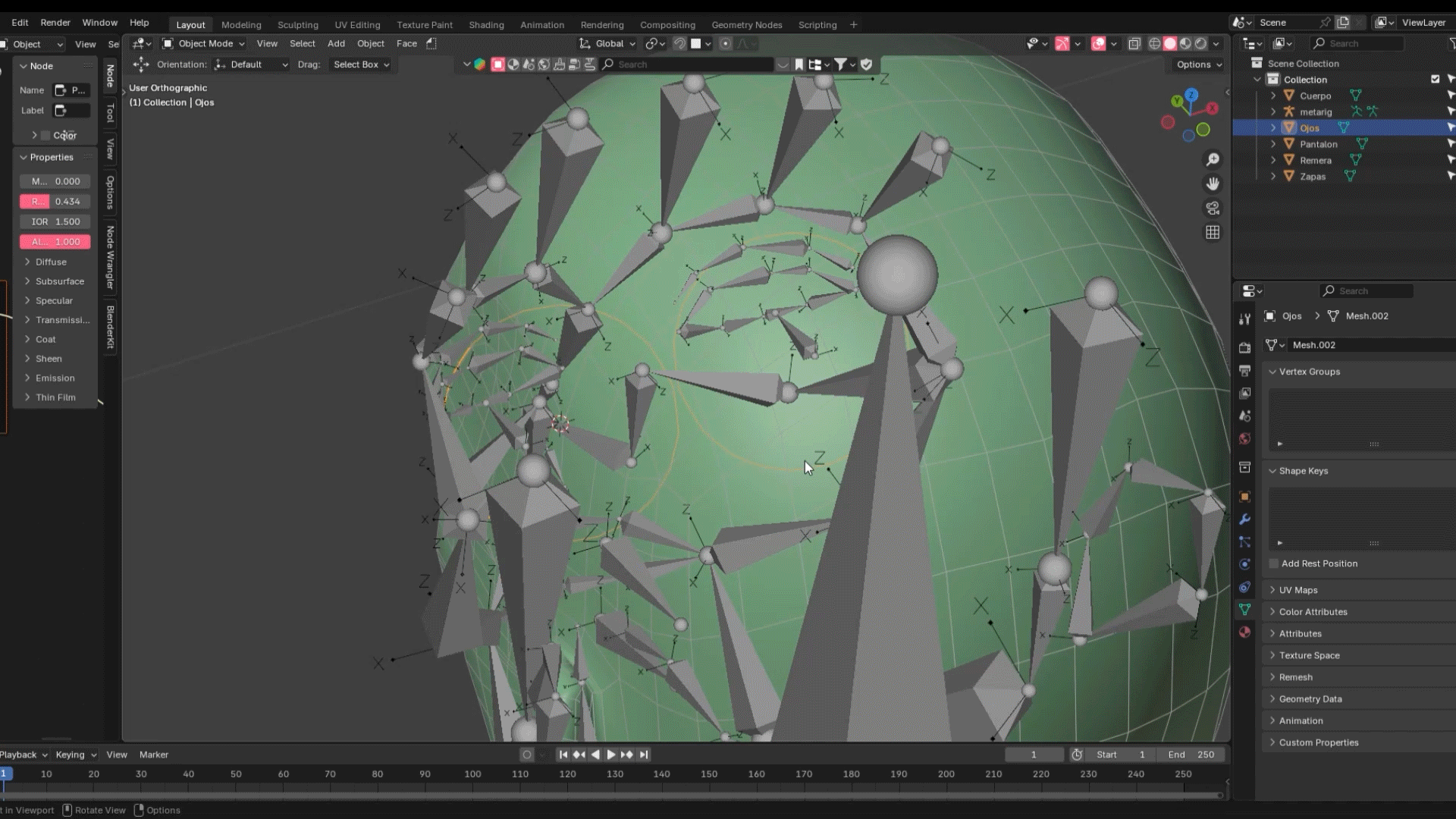Click the zoom view magnifier gizmo
The image size is (1456, 819).
[1213, 159]
